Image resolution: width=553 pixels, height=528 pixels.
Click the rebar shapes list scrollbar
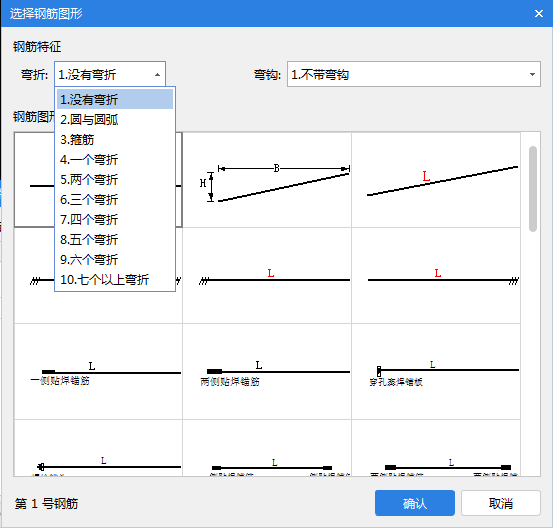pos(533,189)
